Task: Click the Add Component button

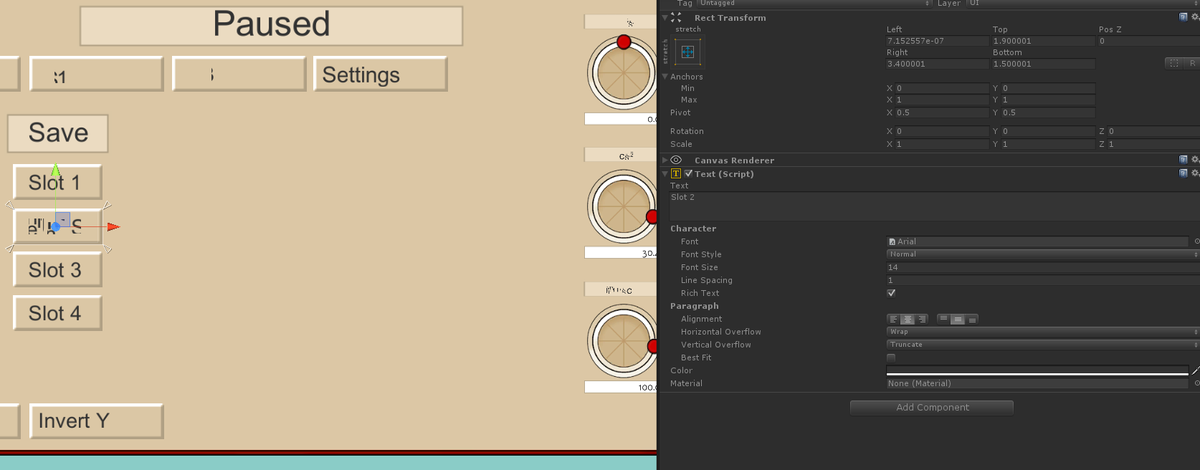Action: (x=932, y=407)
